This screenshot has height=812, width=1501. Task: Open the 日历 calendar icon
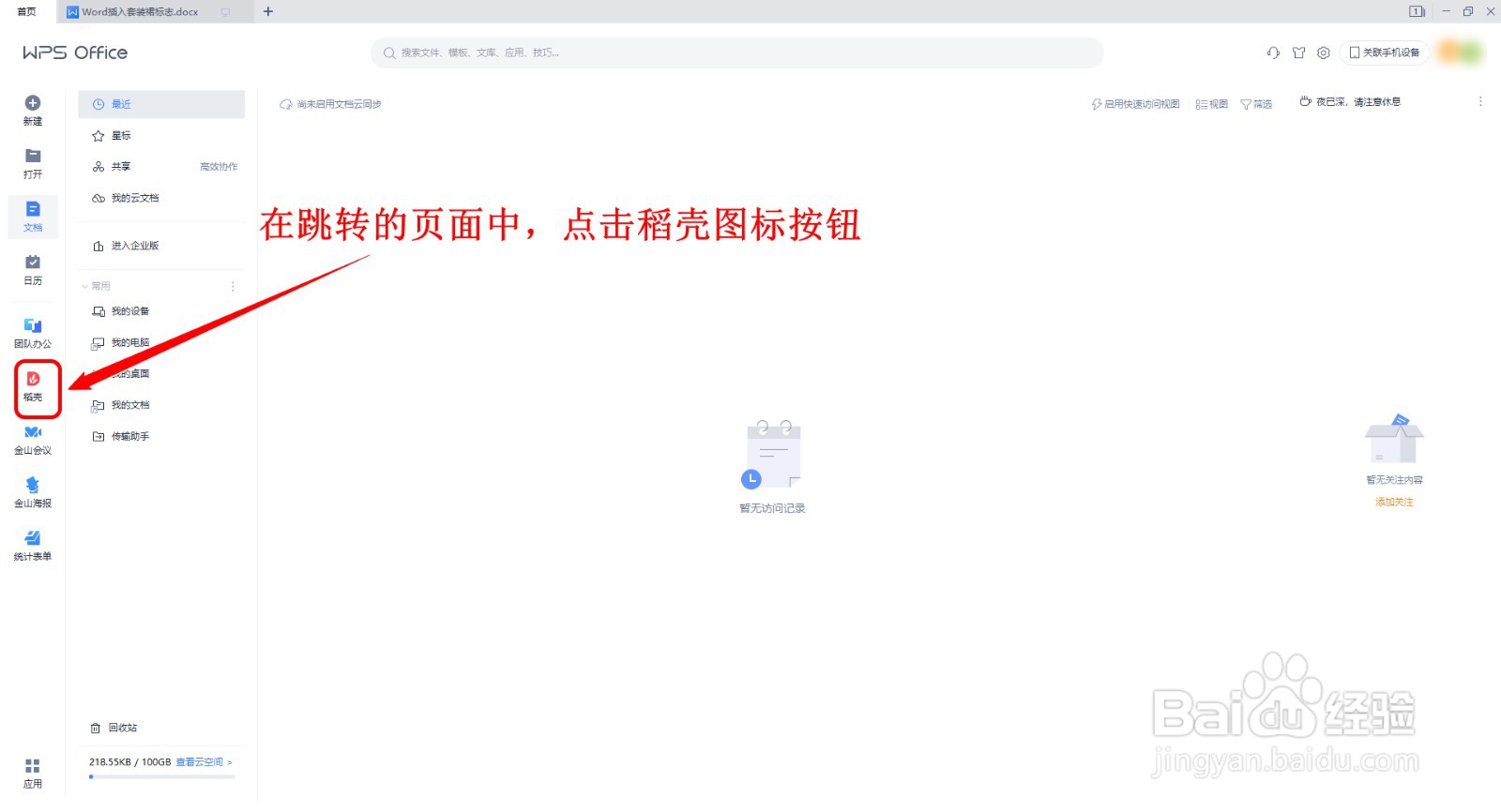coord(33,263)
